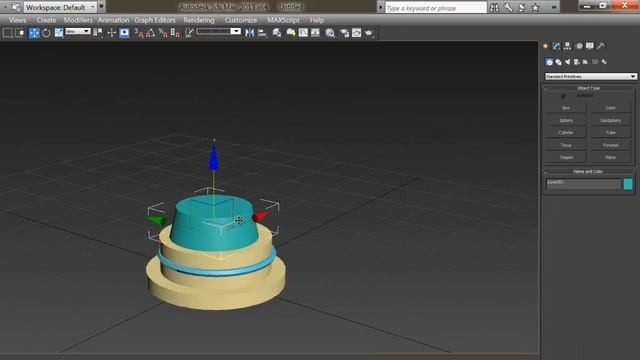This screenshot has width=640, height=360.
Task: Click the Teapot primitive button
Action: tap(566, 157)
